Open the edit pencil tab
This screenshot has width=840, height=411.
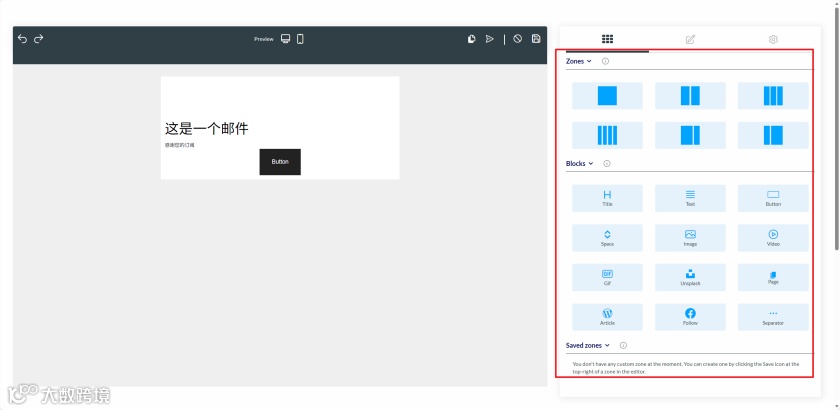[x=690, y=39]
